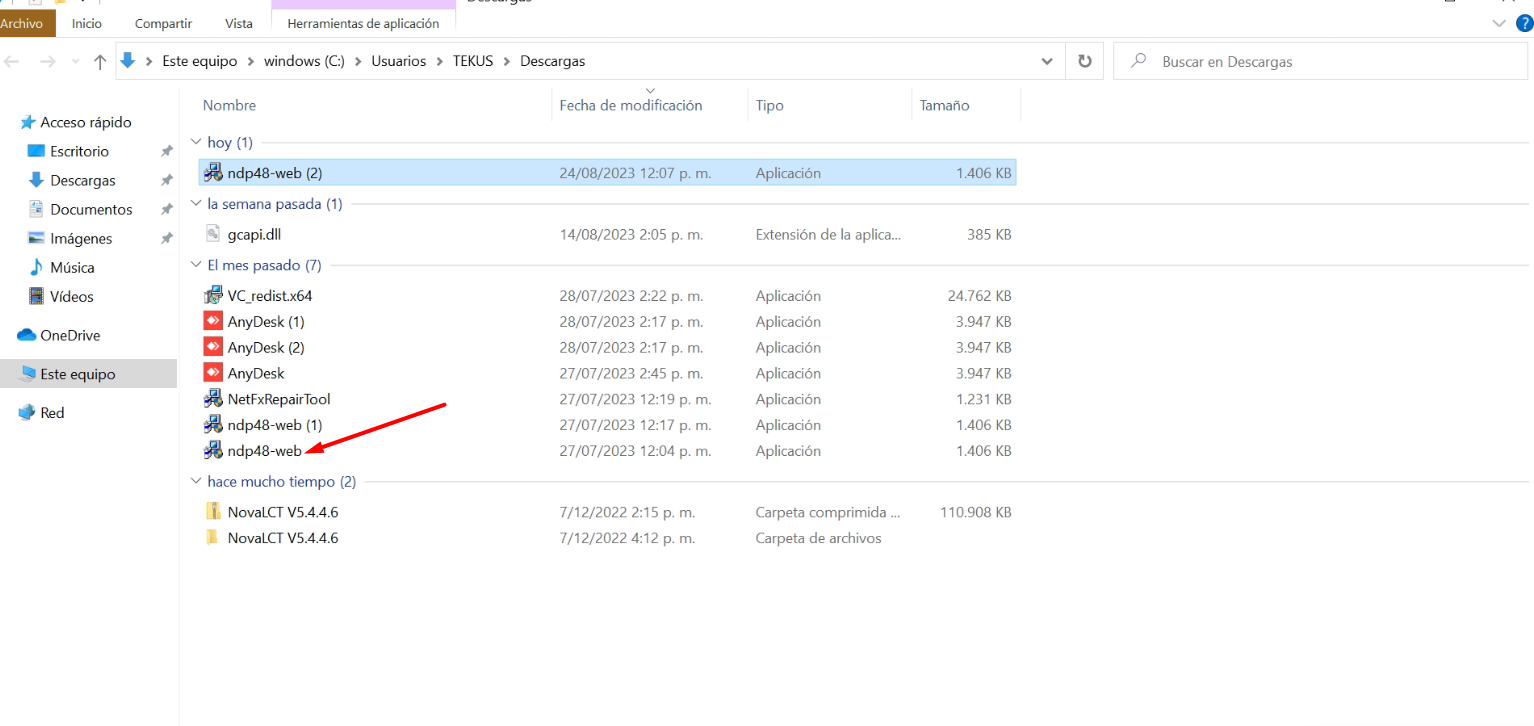The width and height of the screenshot is (1534, 726).
Task: Select Escritorio in quick access
Action: (x=79, y=152)
